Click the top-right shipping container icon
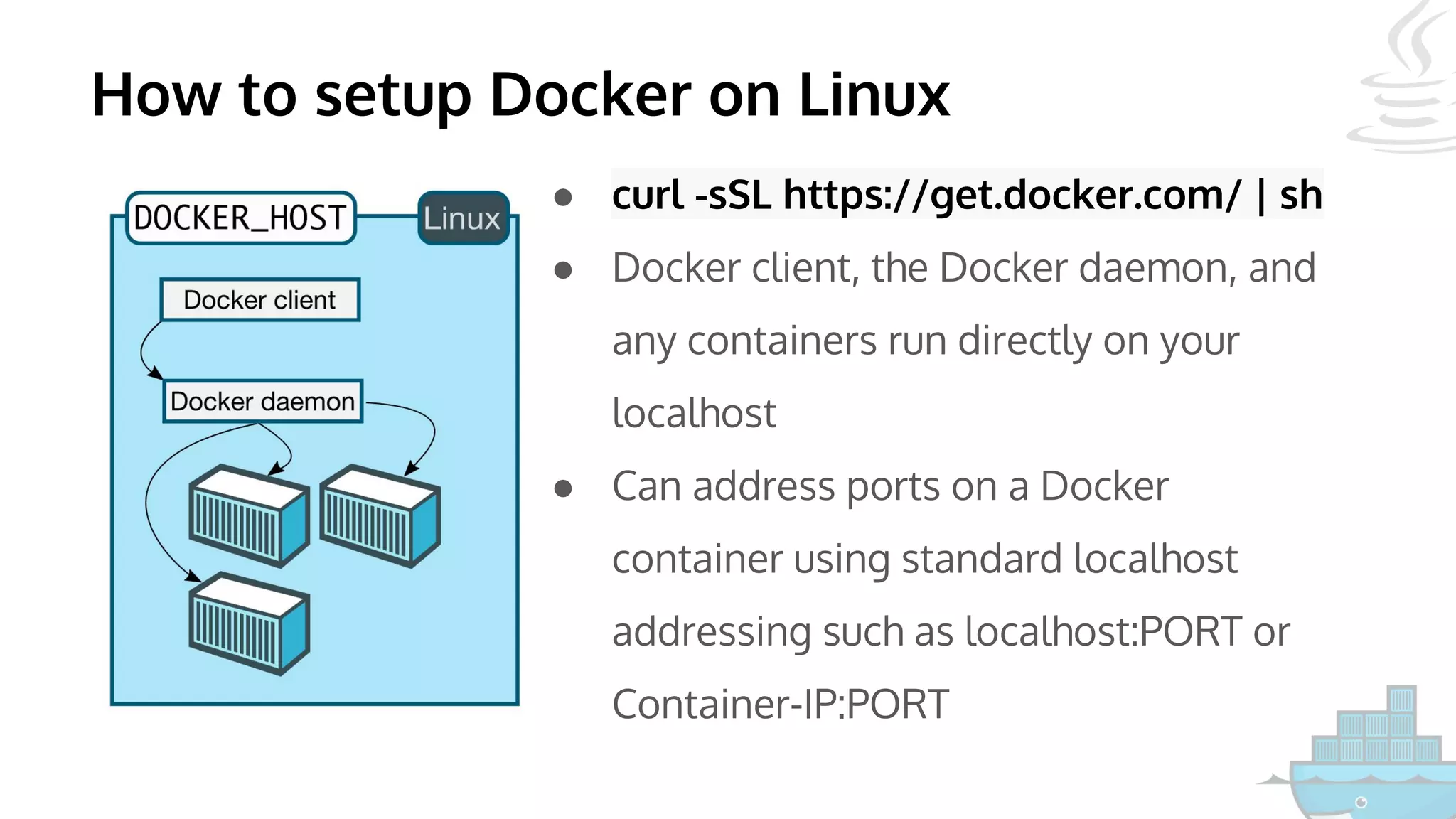1456x819 pixels. coord(380,515)
